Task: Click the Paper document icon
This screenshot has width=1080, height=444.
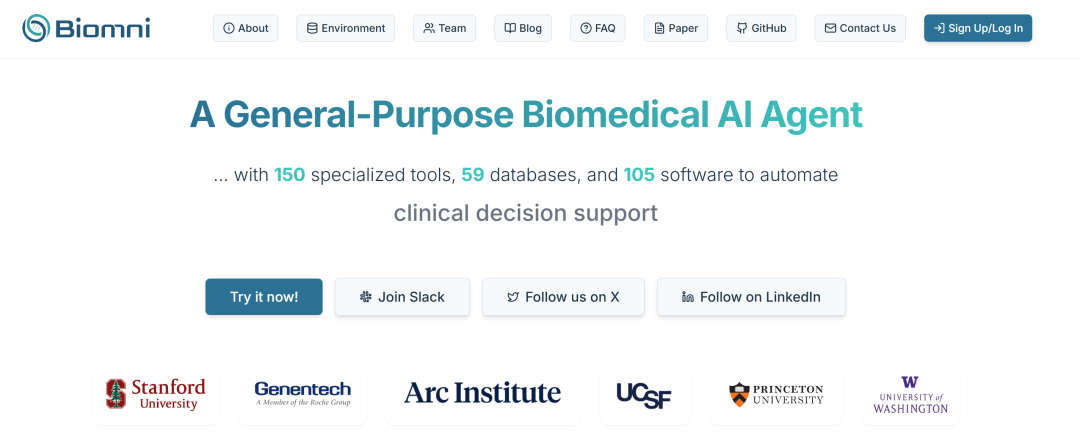Action: coord(659,28)
